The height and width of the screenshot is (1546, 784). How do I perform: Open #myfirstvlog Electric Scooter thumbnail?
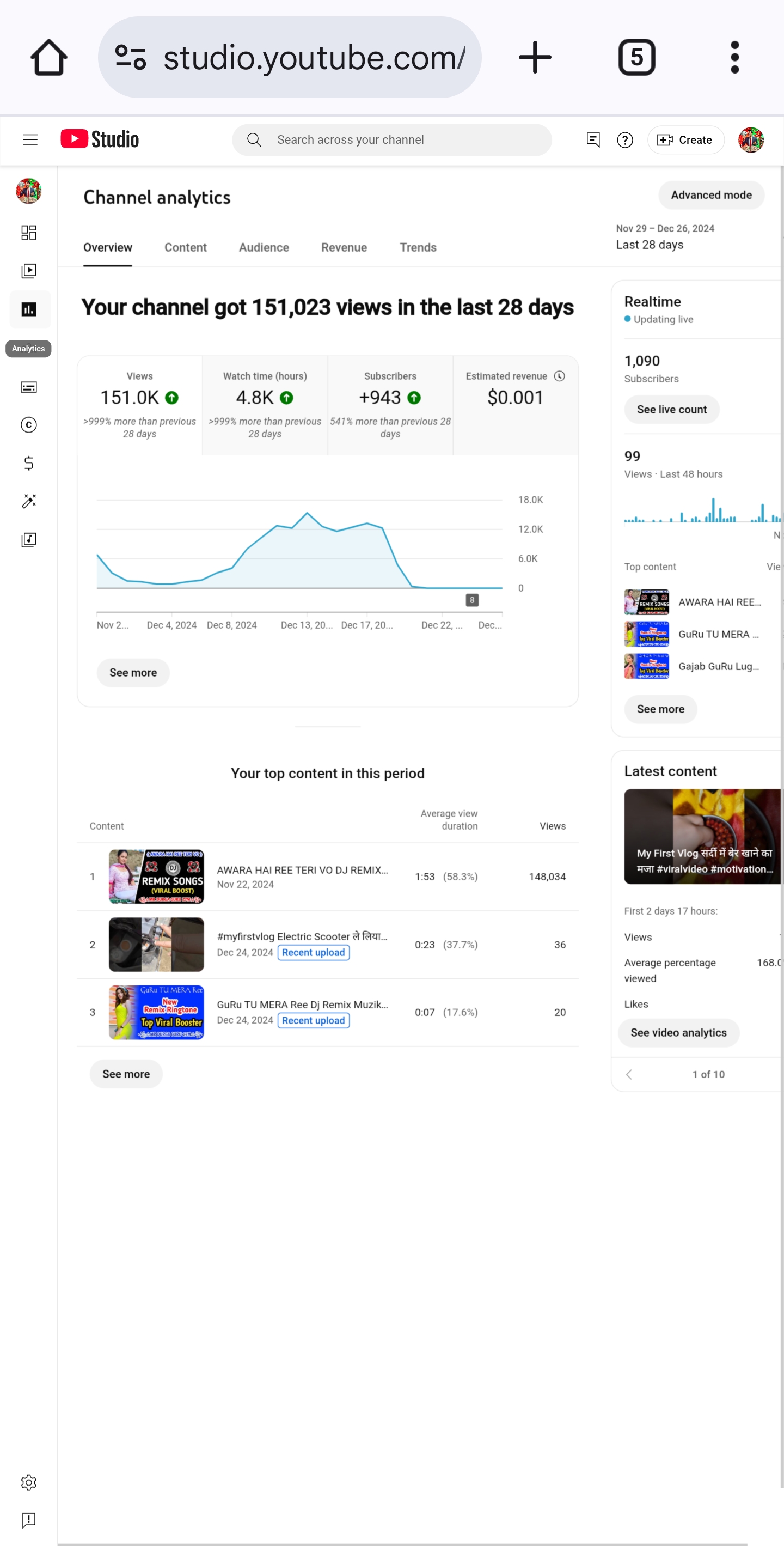tap(156, 945)
